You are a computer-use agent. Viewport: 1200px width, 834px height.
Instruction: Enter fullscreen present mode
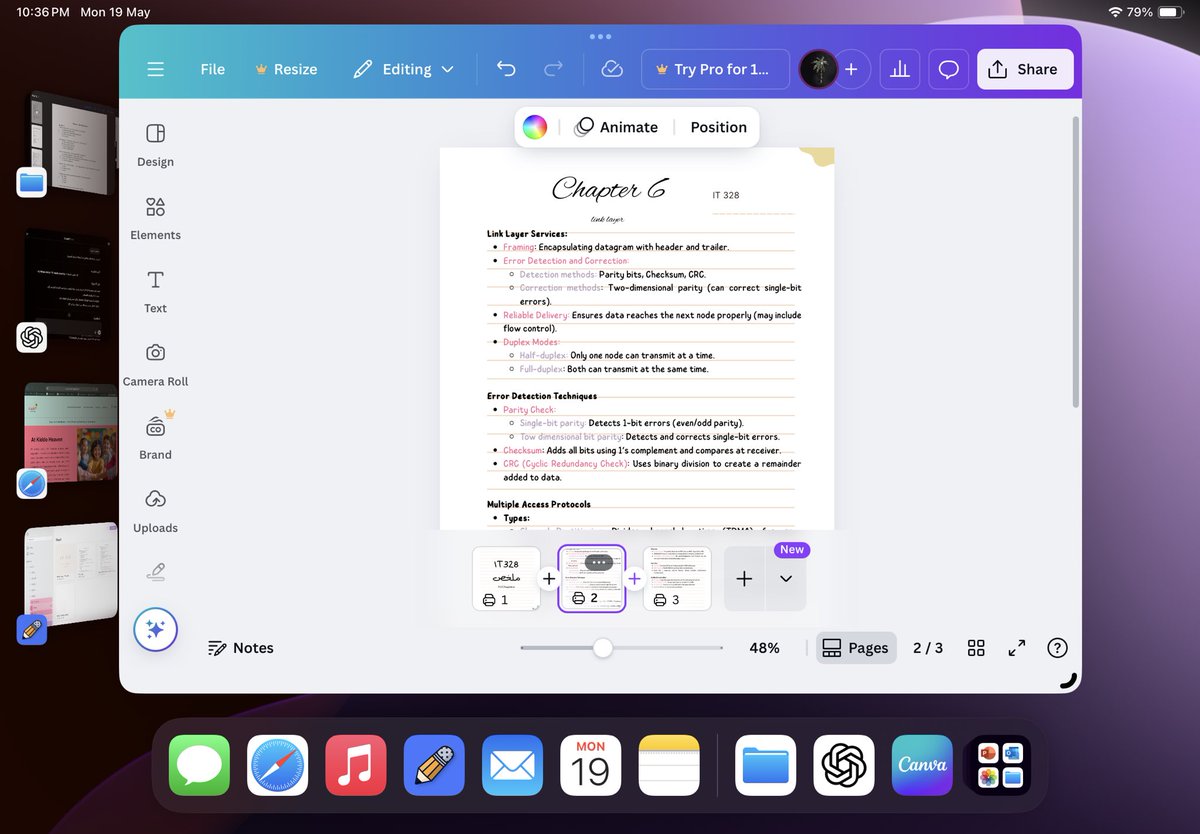tap(1017, 648)
